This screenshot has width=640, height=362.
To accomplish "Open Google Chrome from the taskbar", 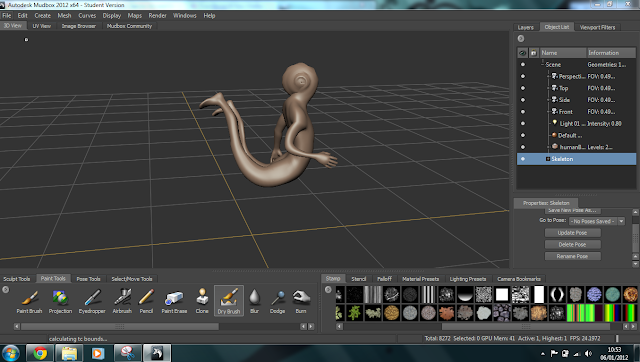I will pos(40,353).
